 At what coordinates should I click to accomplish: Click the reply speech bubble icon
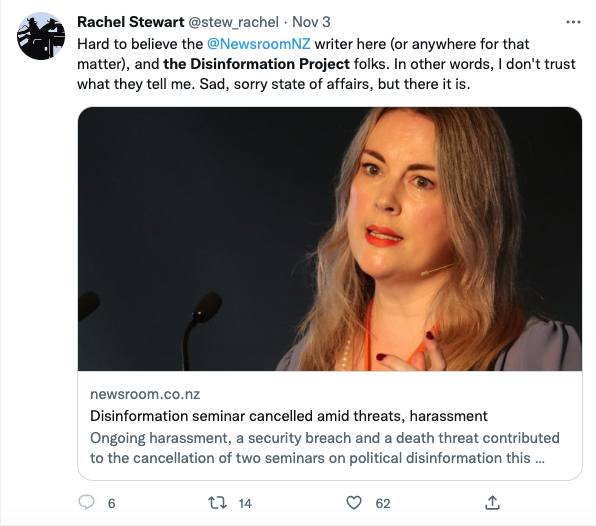coord(86,502)
